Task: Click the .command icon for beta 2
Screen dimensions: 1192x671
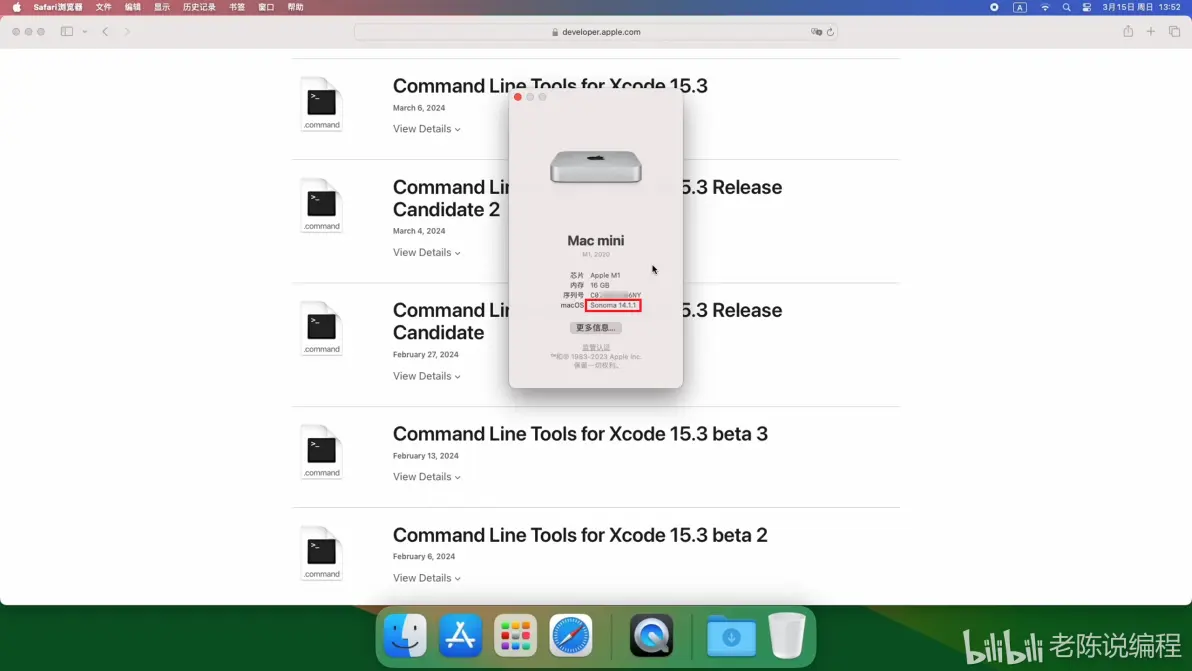Action: [322, 553]
